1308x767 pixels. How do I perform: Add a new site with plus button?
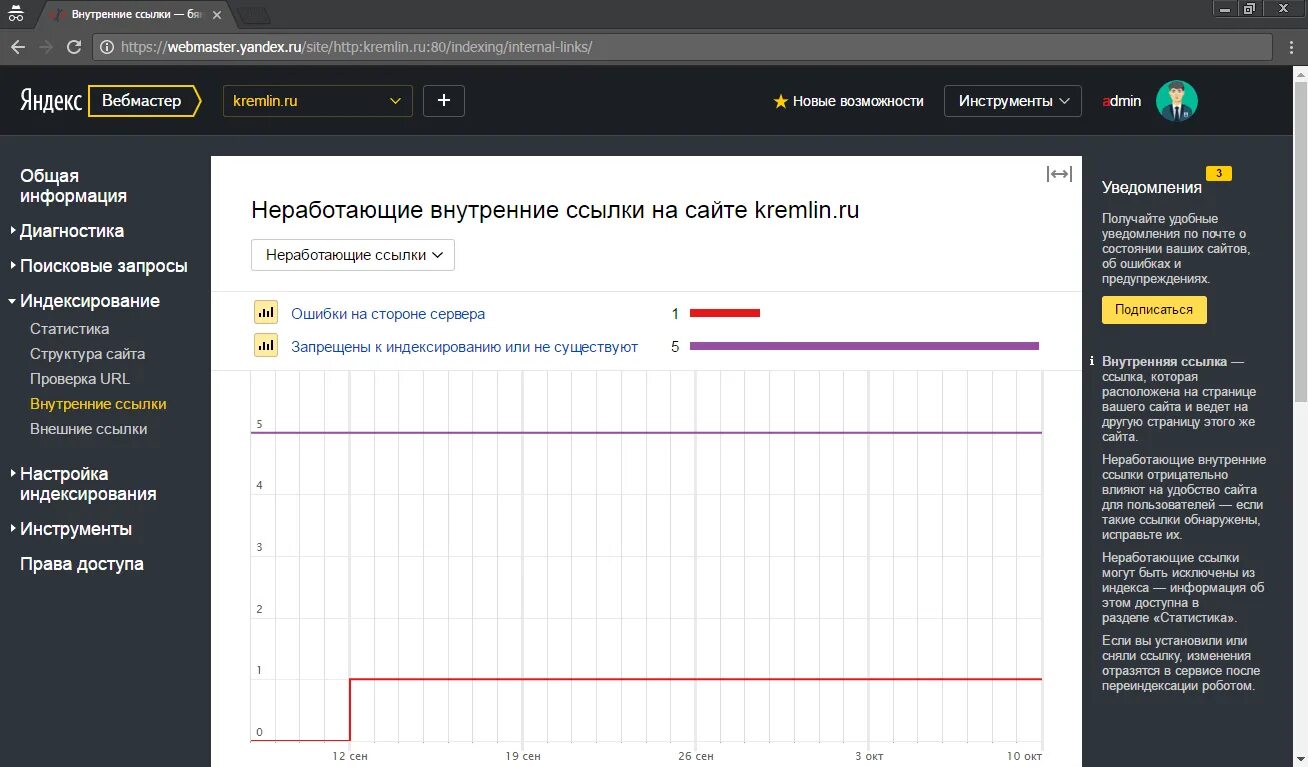tap(444, 101)
